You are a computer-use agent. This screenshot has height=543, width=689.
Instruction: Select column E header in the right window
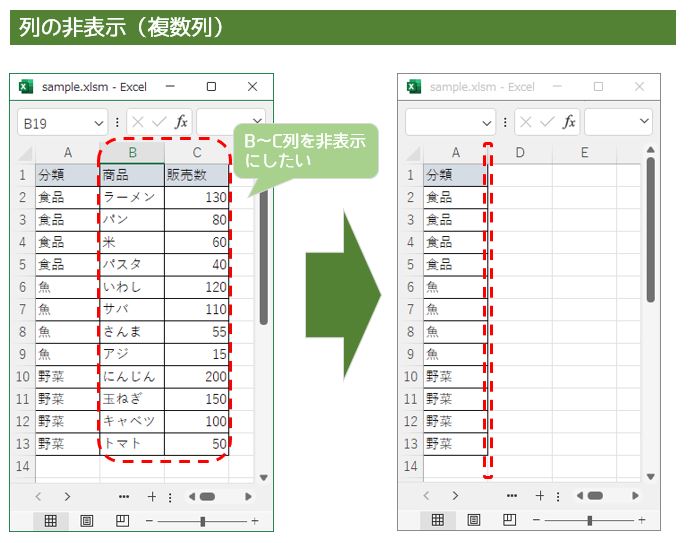coord(584,153)
